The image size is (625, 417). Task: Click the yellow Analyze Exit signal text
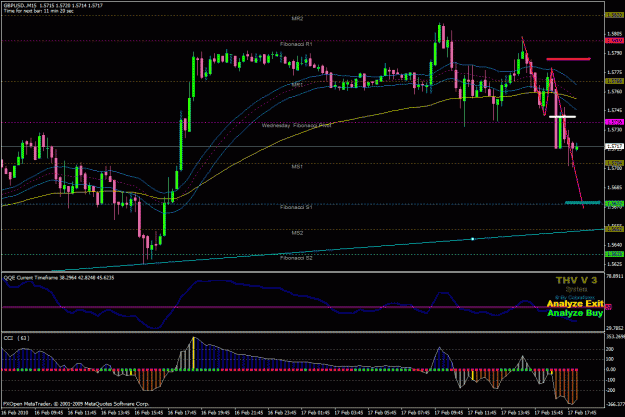pyautogui.click(x=575, y=304)
